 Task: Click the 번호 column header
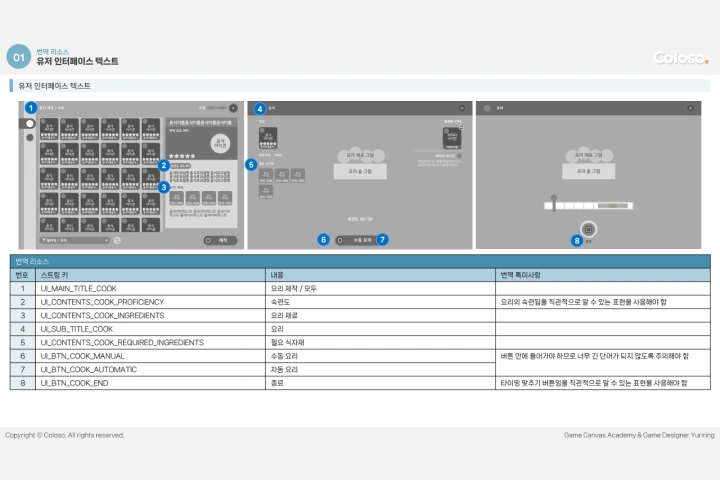(22, 275)
